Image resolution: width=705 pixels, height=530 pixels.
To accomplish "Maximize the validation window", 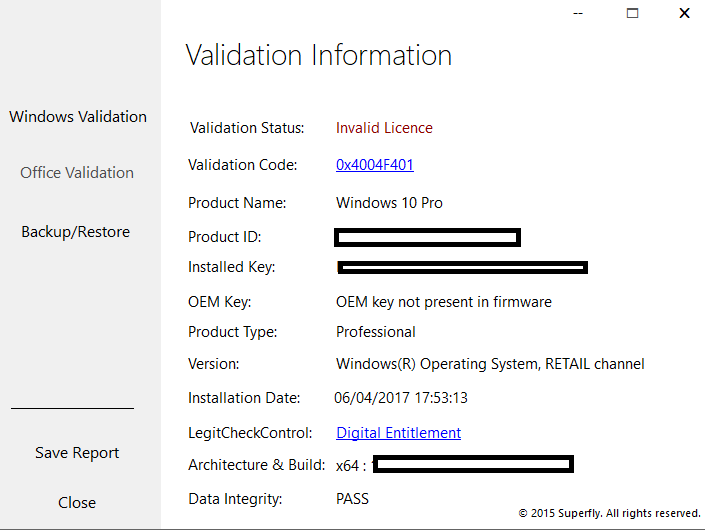I will tap(632, 13).
